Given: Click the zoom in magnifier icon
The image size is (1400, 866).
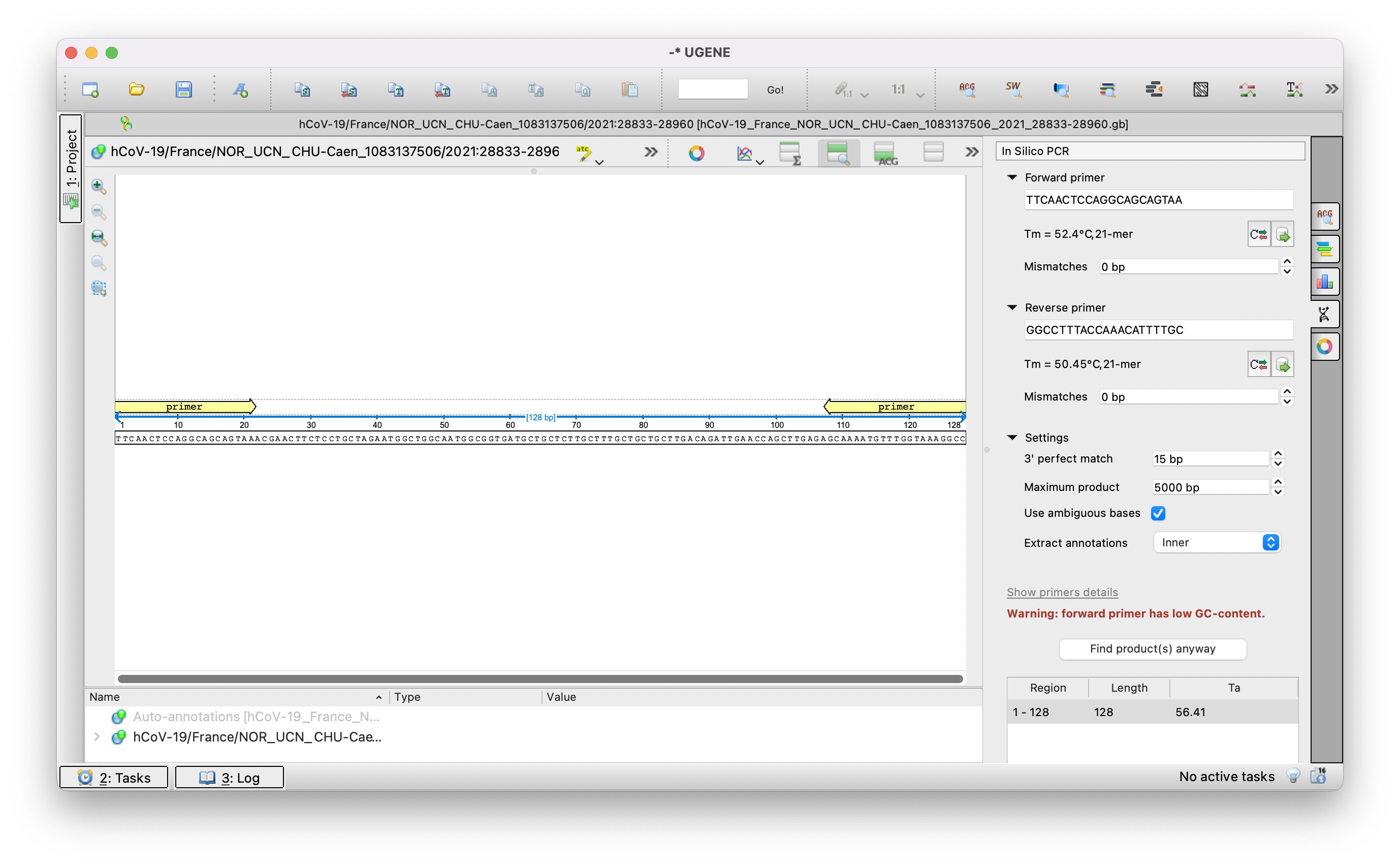Looking at the screenshot, I should point(99,186).
